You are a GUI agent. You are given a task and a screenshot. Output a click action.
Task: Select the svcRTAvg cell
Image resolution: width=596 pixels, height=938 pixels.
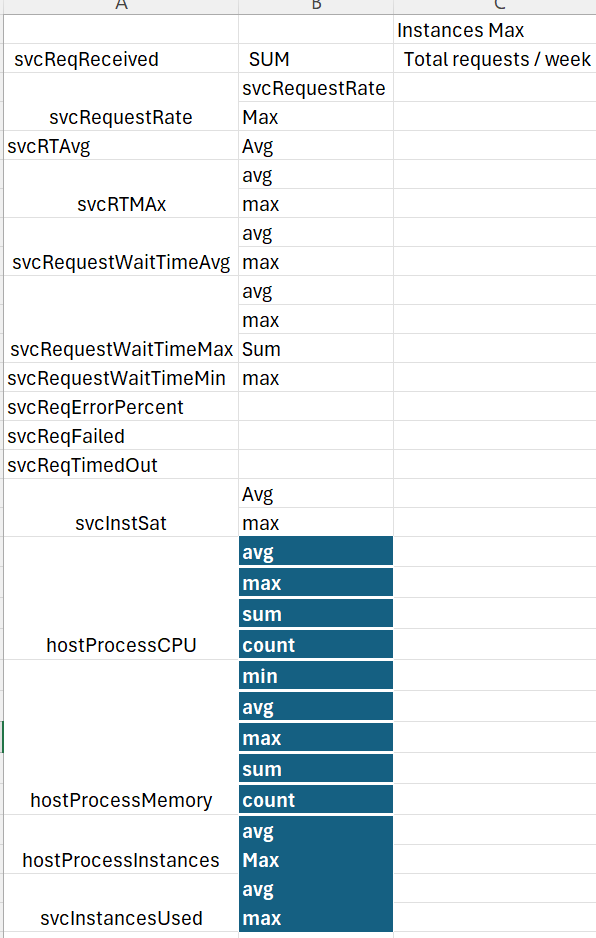(x=121, y=146)
